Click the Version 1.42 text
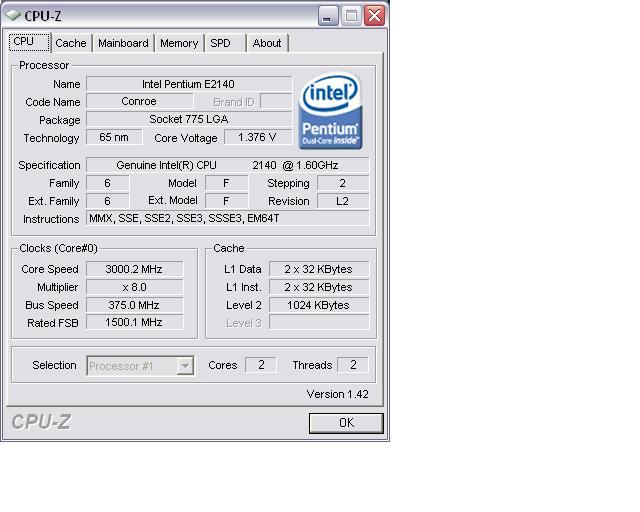 tap(338, 394)
